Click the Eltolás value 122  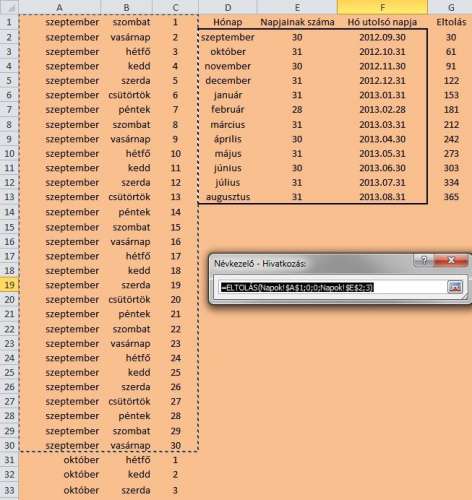pos(450,80)
